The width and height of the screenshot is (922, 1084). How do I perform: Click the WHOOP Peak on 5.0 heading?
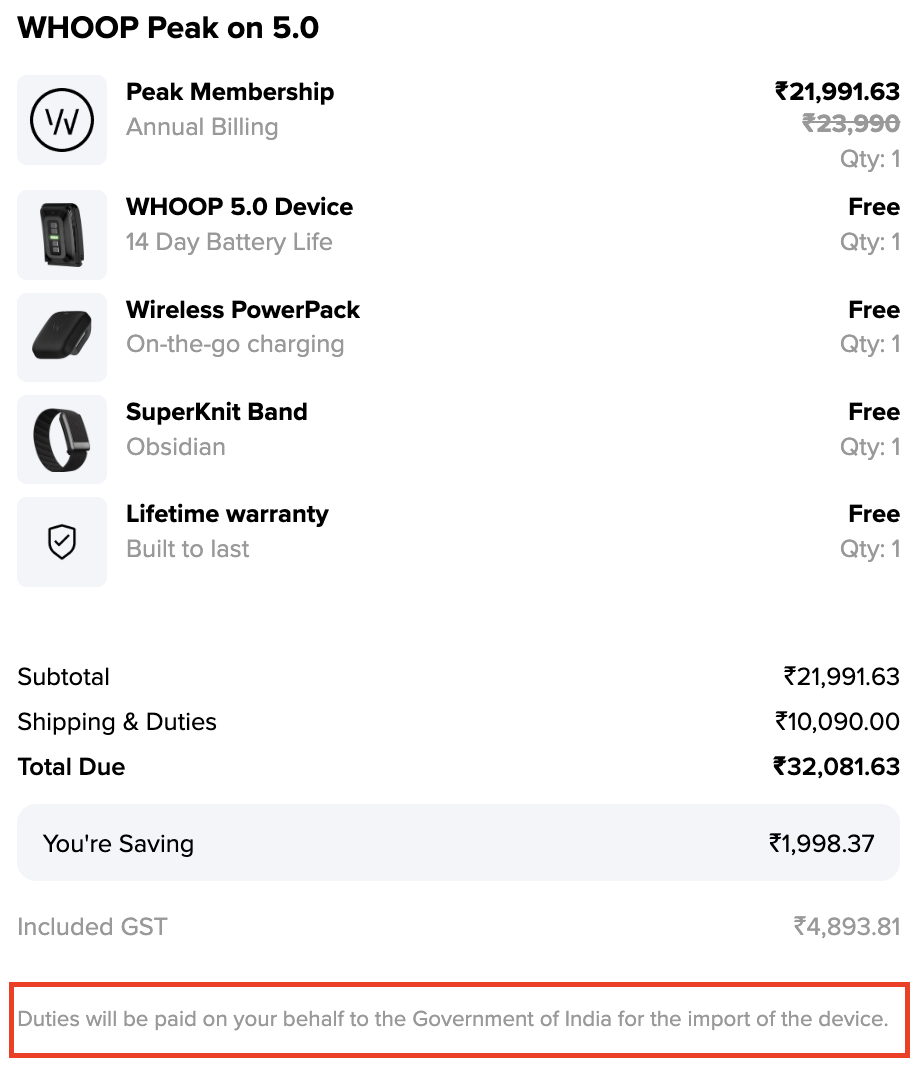[168, 28]
